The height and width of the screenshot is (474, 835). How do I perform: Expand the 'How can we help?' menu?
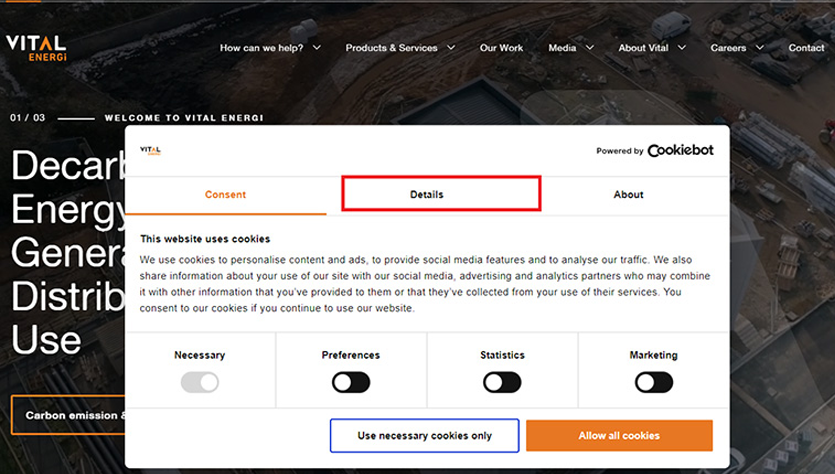tap(270, 48)
